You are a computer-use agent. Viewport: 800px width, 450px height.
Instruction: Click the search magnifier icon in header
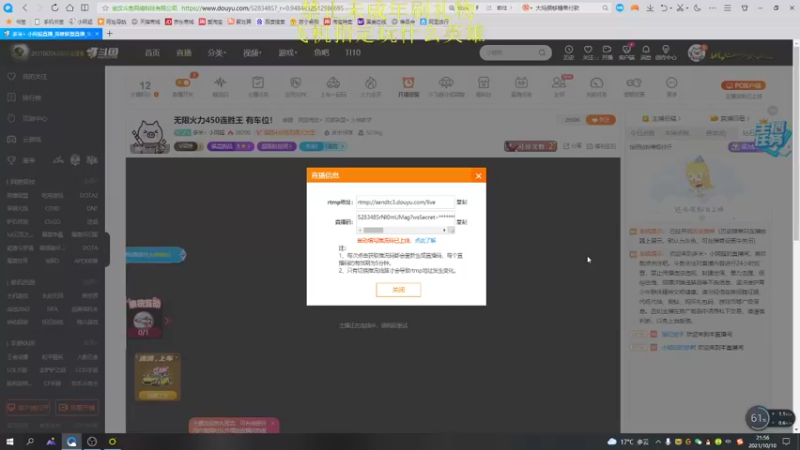point(542,53)
